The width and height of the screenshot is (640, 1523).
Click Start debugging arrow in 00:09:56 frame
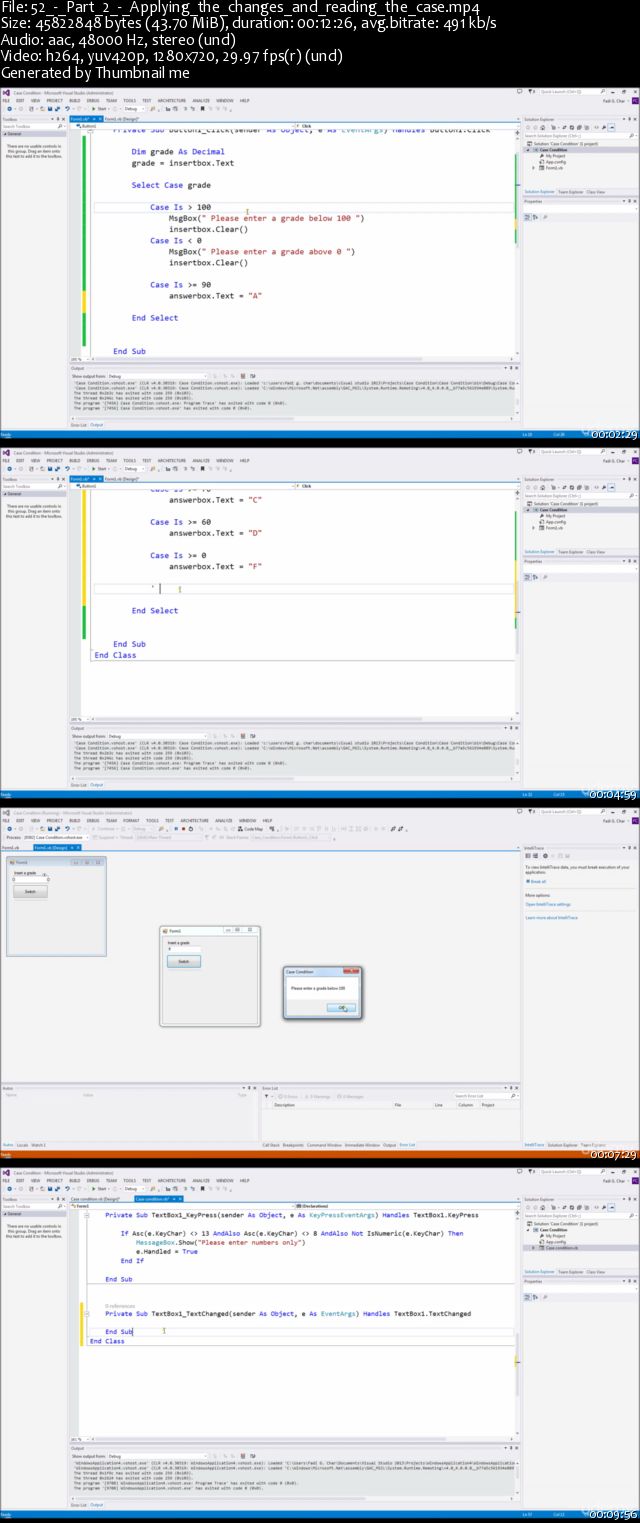100,1189
